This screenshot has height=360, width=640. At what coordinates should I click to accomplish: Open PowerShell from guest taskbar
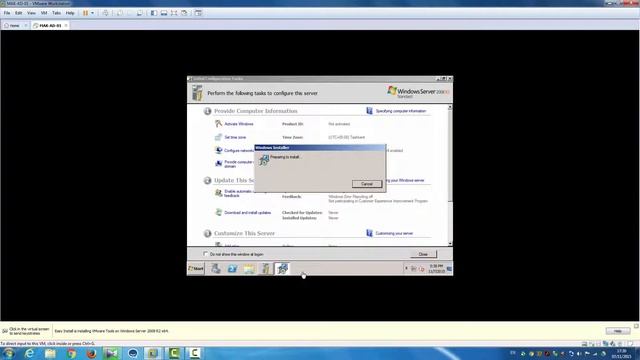coord(232,269)
